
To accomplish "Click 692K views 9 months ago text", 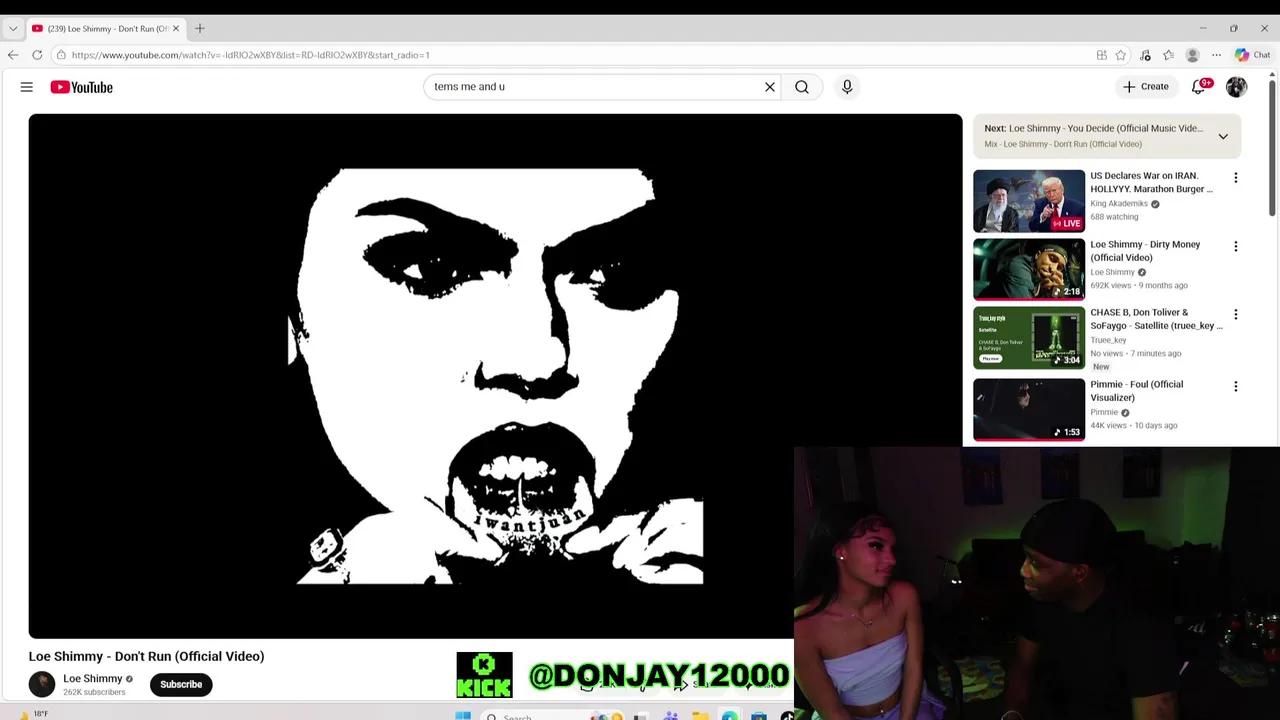I will point(1139,285).
